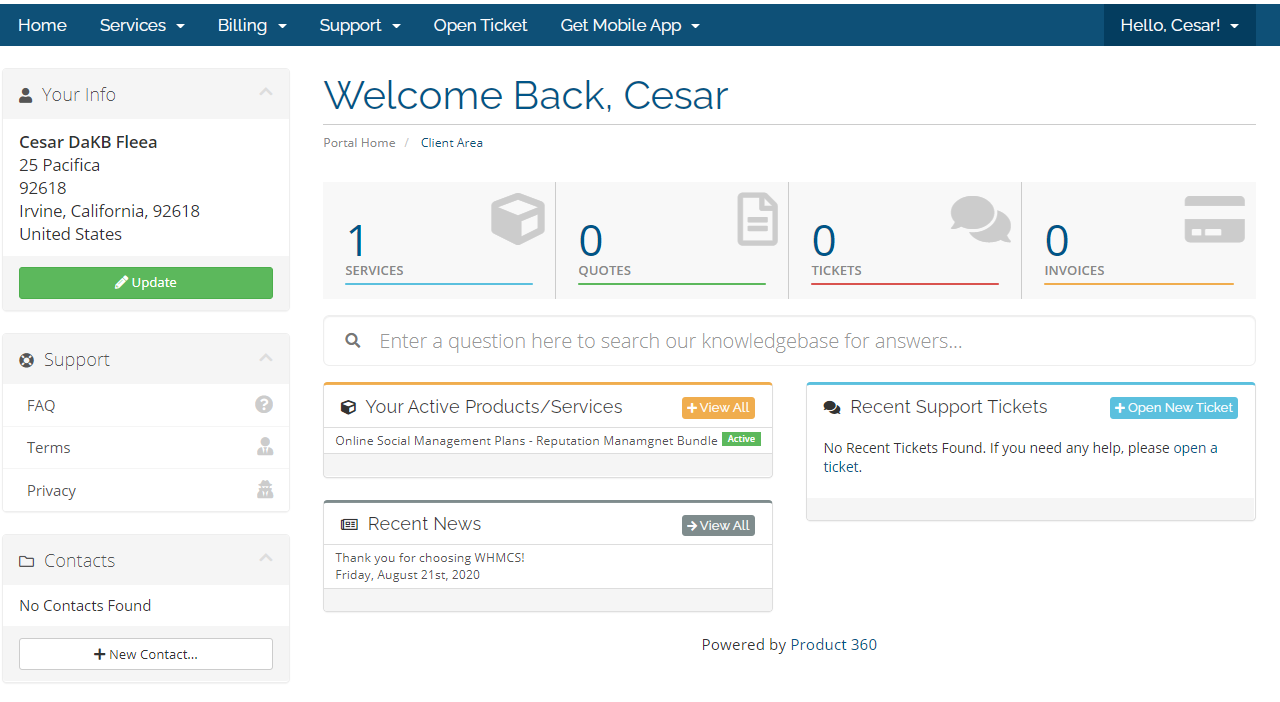Open the Terms sidebar link
The width and height of the screenshot is (1280, 702).
click(x=146, y=448)
